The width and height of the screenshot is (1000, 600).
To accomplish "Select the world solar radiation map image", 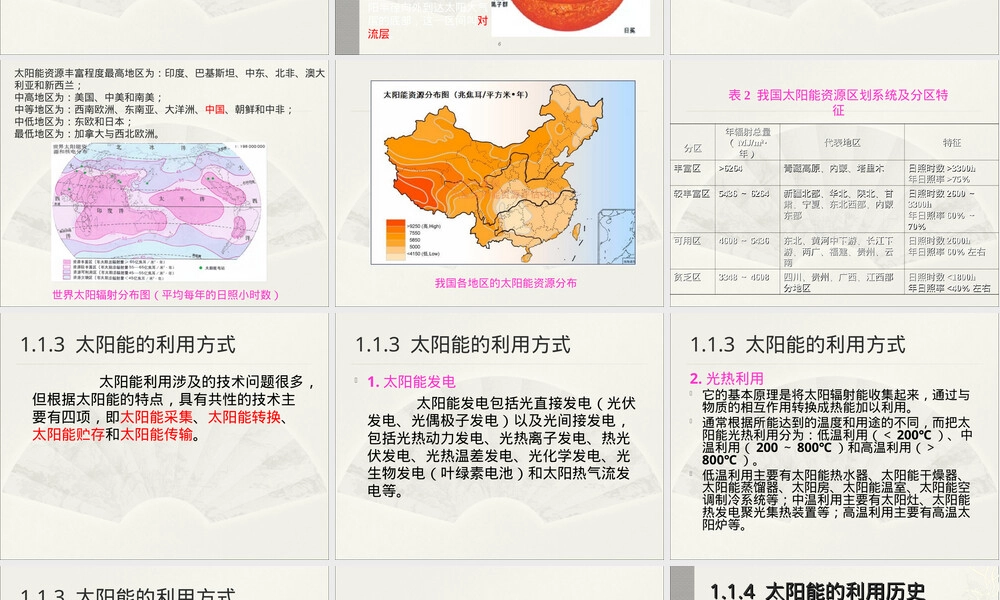I will pos(159,212).
